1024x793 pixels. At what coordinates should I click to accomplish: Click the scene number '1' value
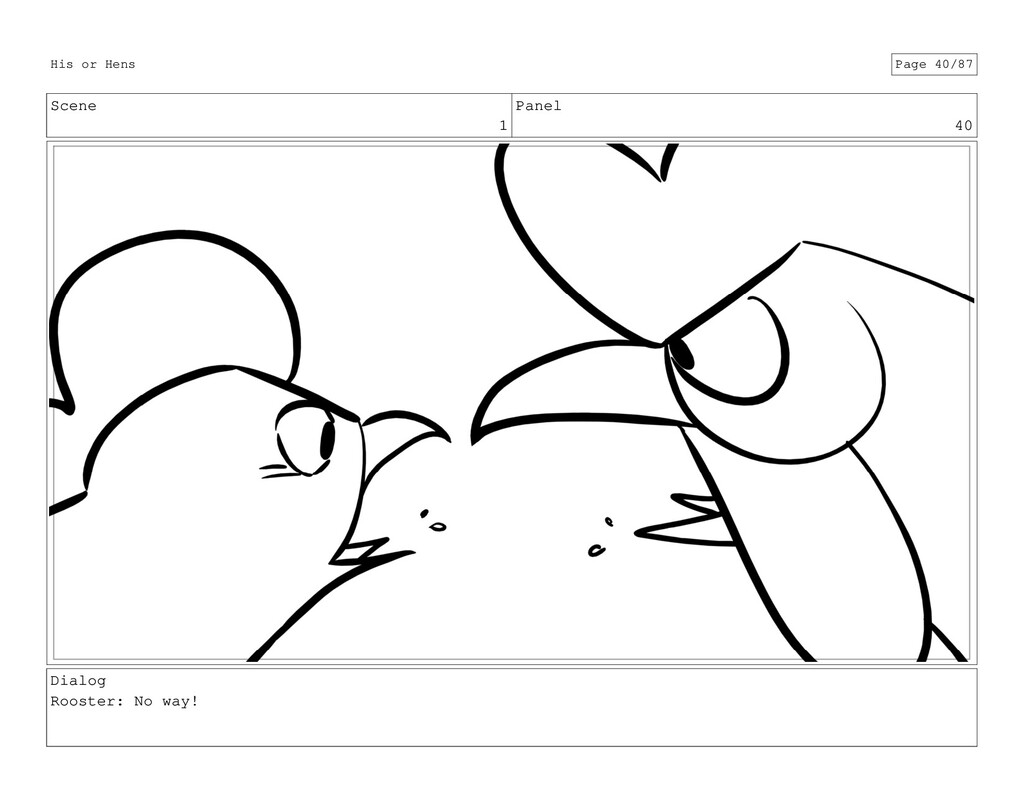click(x=503, y=125)
